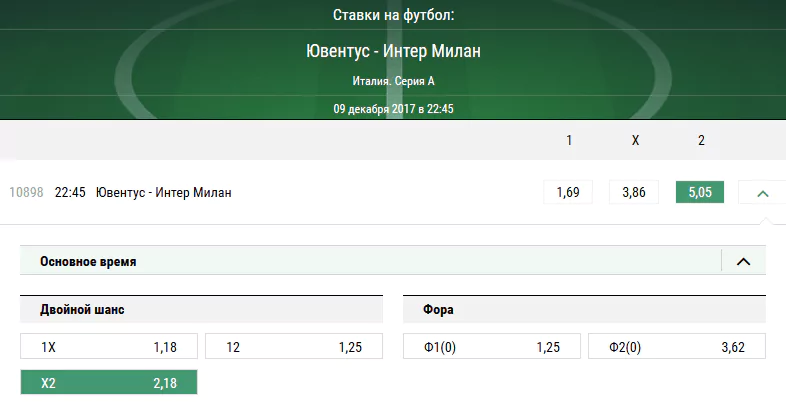Collapse match markets with green chevron

tap(762, 192)
